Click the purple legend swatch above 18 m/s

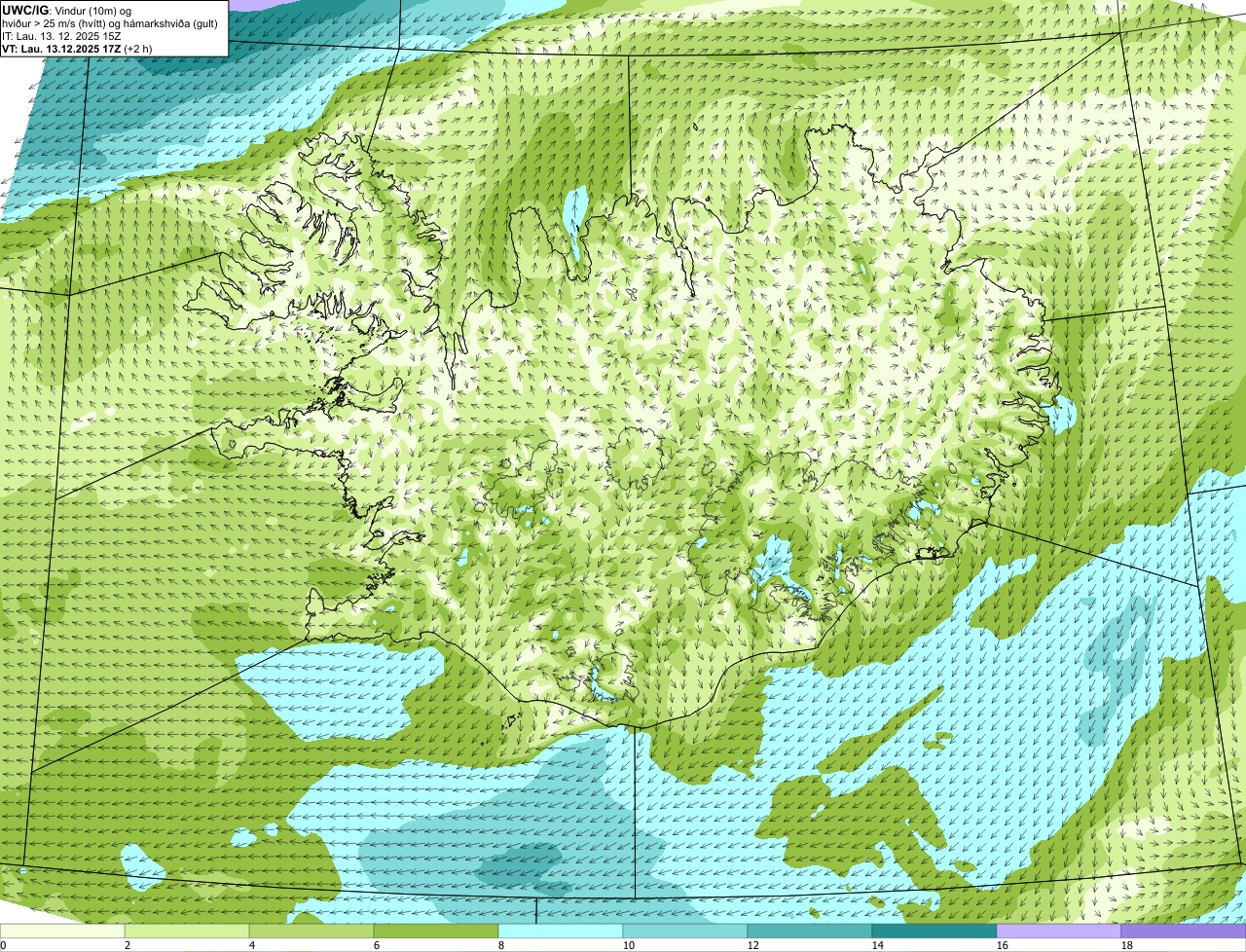(1184, 931)
